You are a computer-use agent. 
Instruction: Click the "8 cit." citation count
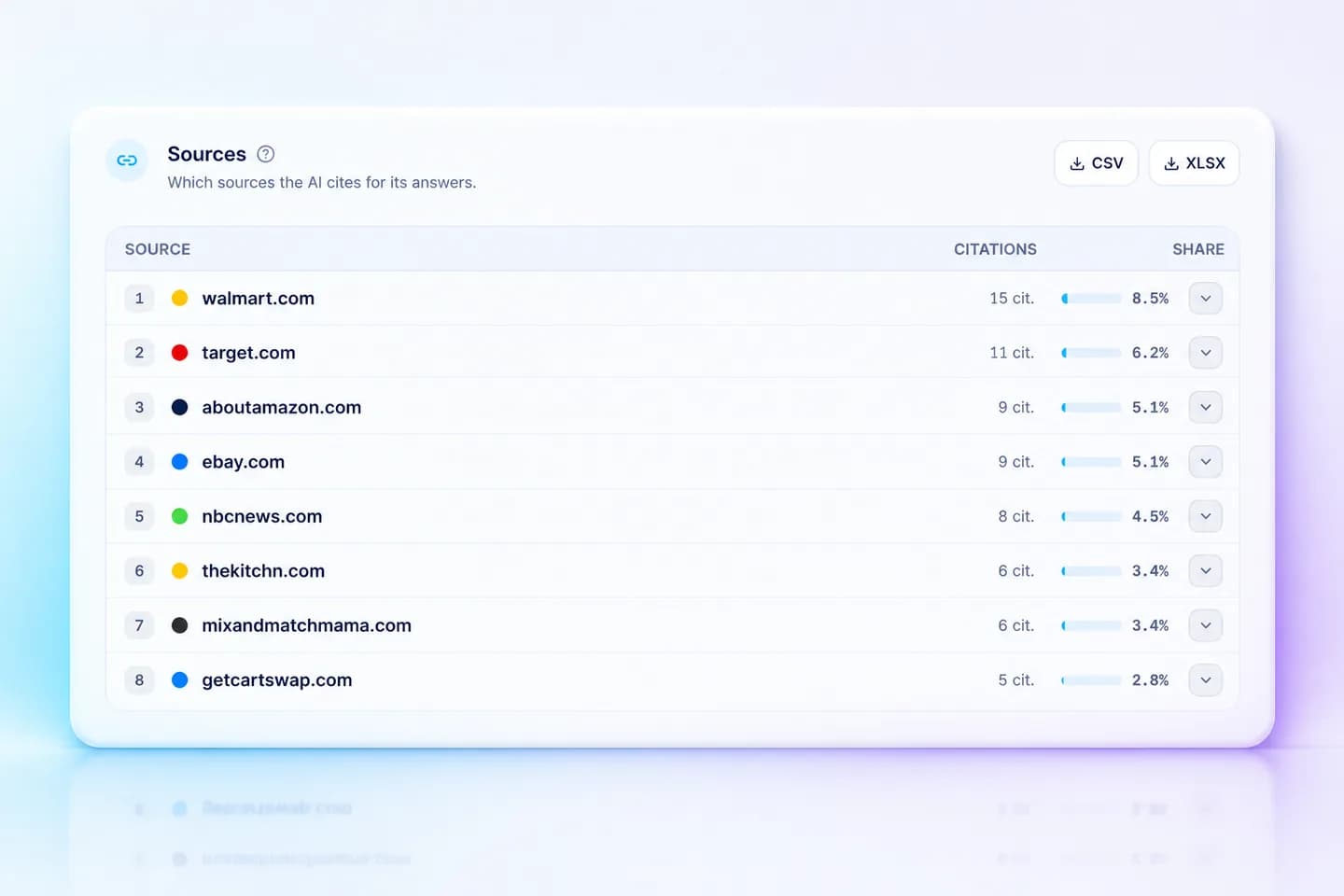(1016, 516)
